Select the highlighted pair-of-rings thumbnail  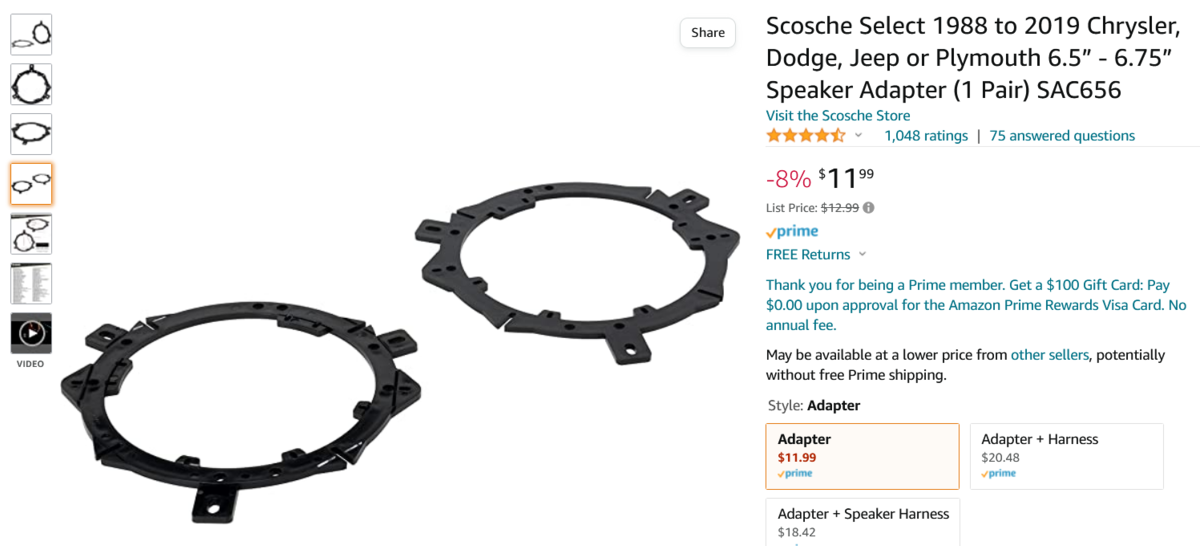(31, 184)
